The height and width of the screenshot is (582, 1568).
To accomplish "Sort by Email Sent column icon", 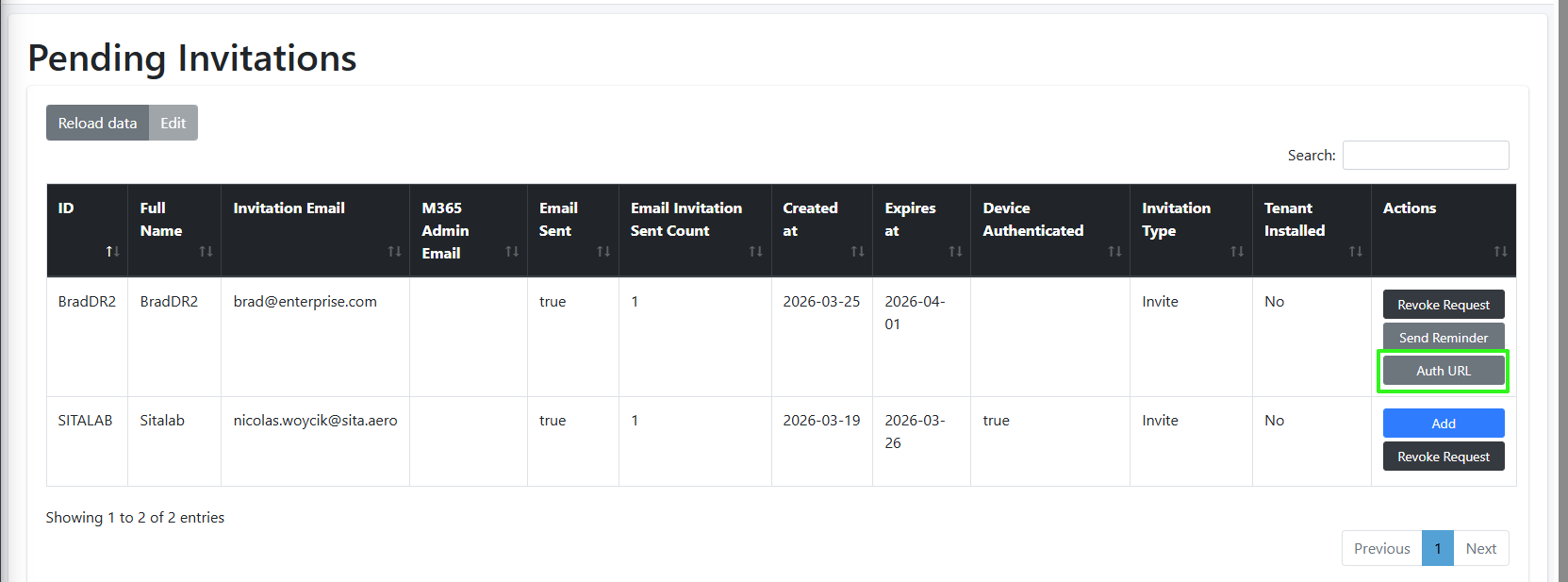I will (603, 252).
